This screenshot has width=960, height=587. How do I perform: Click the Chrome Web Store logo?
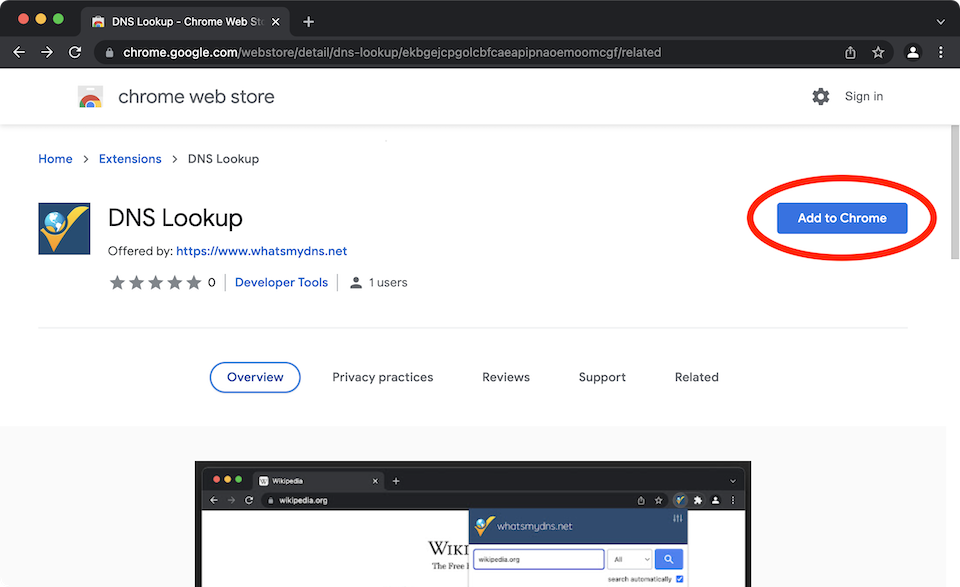(x=91, y=97)
